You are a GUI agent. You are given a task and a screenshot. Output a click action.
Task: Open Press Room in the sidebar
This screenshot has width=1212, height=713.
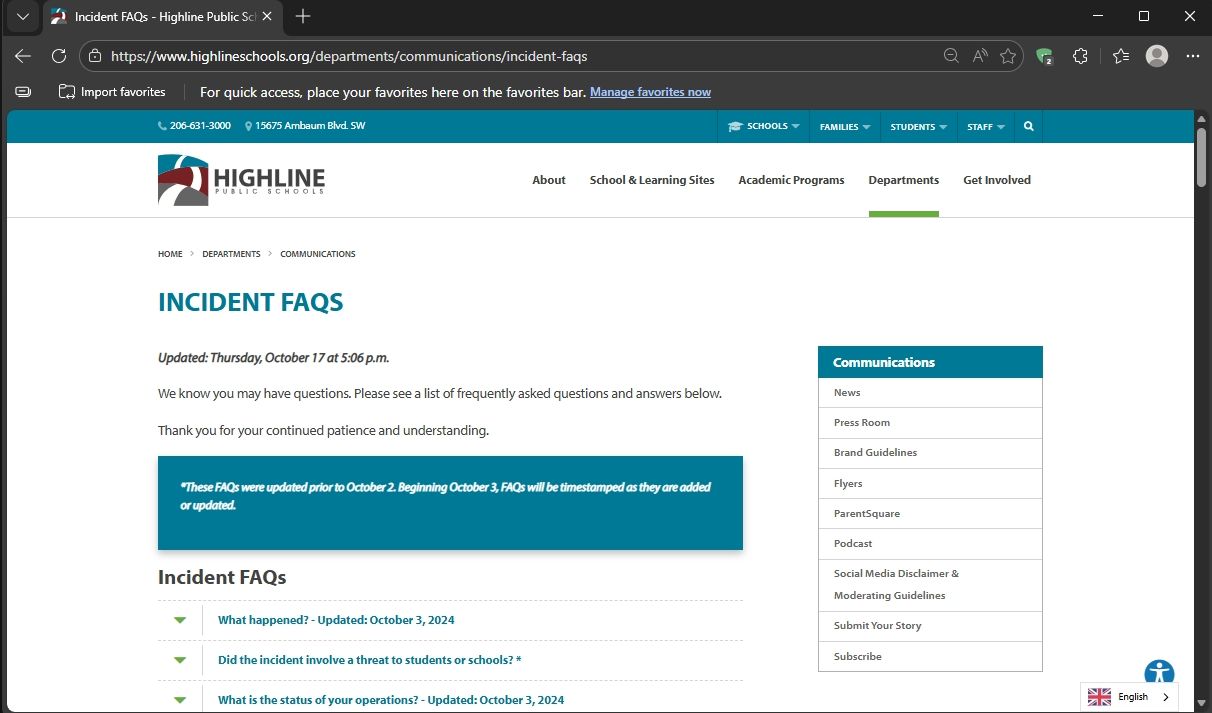[x=930, y=422]
